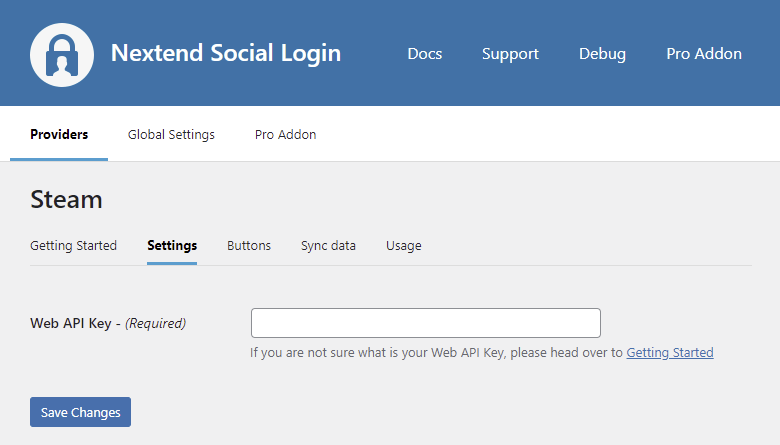Go to Support in the header
The image size is (780, 445).
[x=510, y=54]
